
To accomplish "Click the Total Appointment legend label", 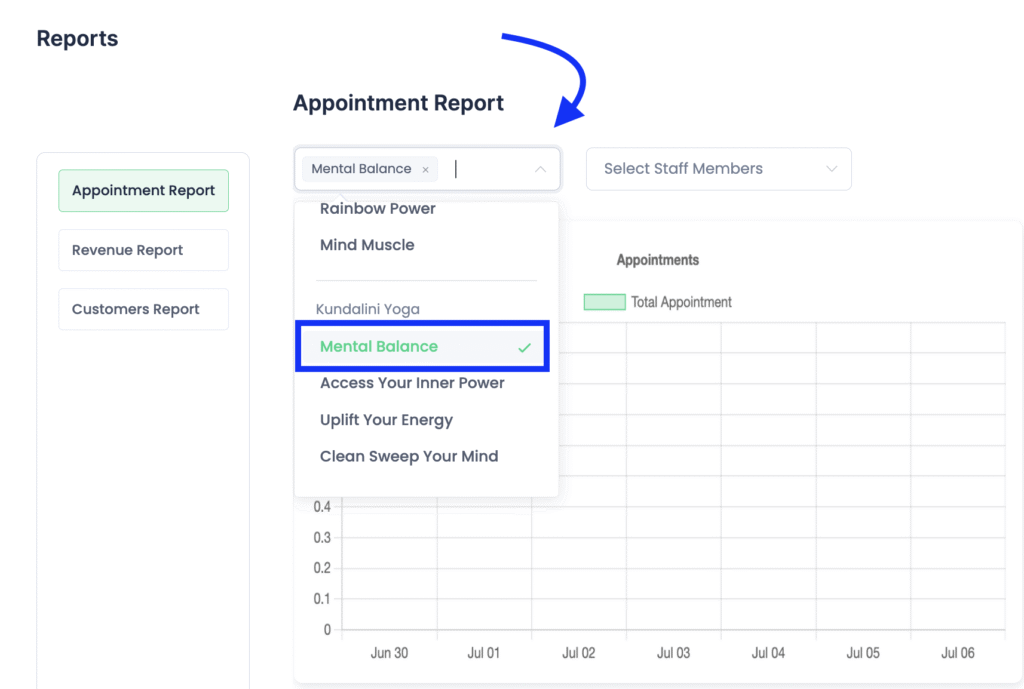I will tap(681, 302).
